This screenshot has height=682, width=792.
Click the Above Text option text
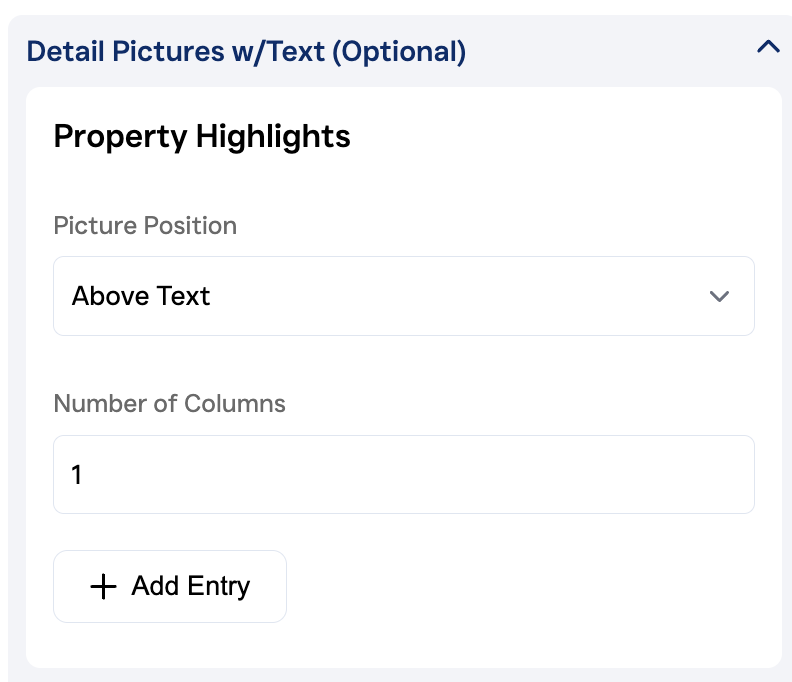(141, 296)
